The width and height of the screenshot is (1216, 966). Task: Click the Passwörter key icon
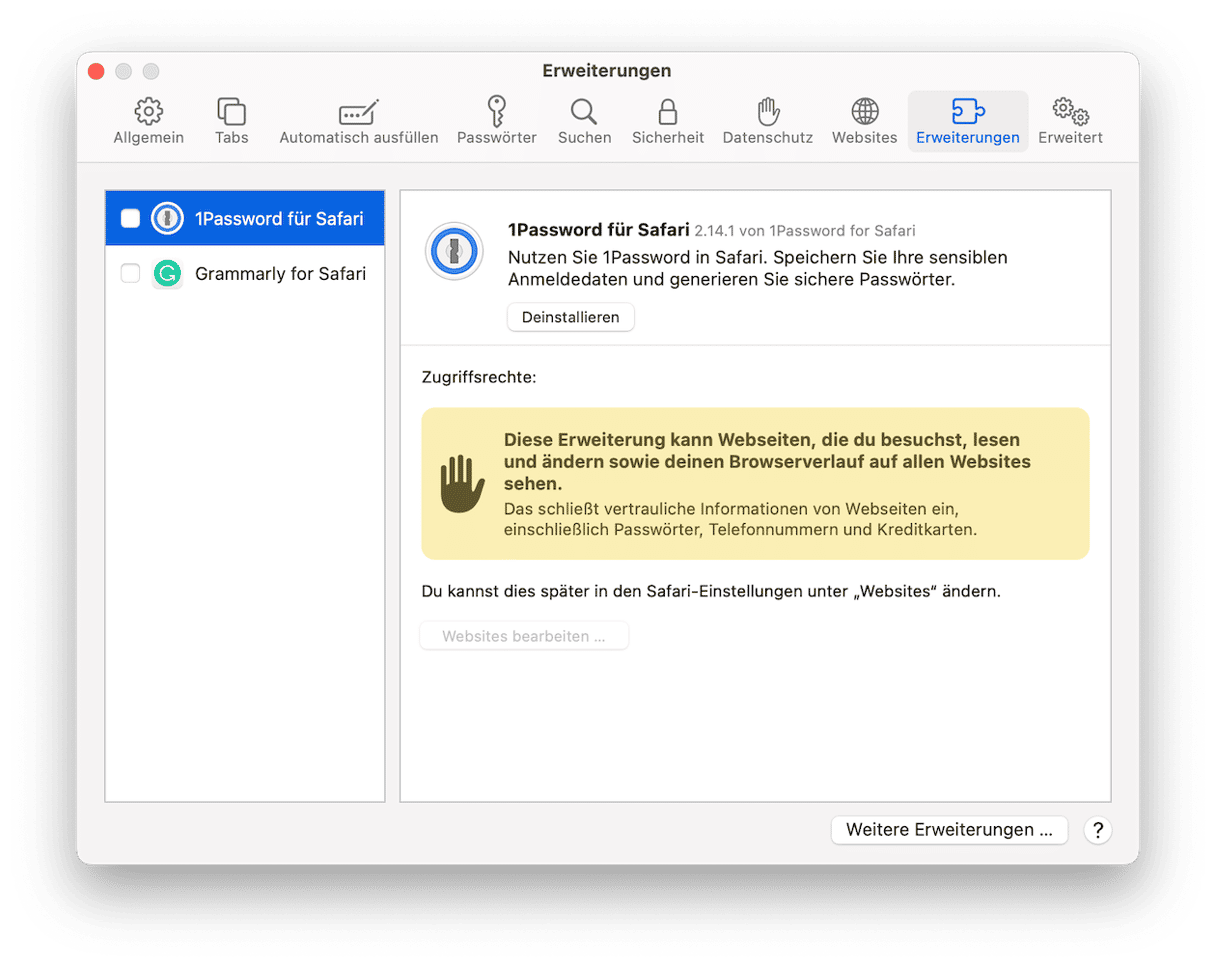pyautogui.click(x=496, y=111)
